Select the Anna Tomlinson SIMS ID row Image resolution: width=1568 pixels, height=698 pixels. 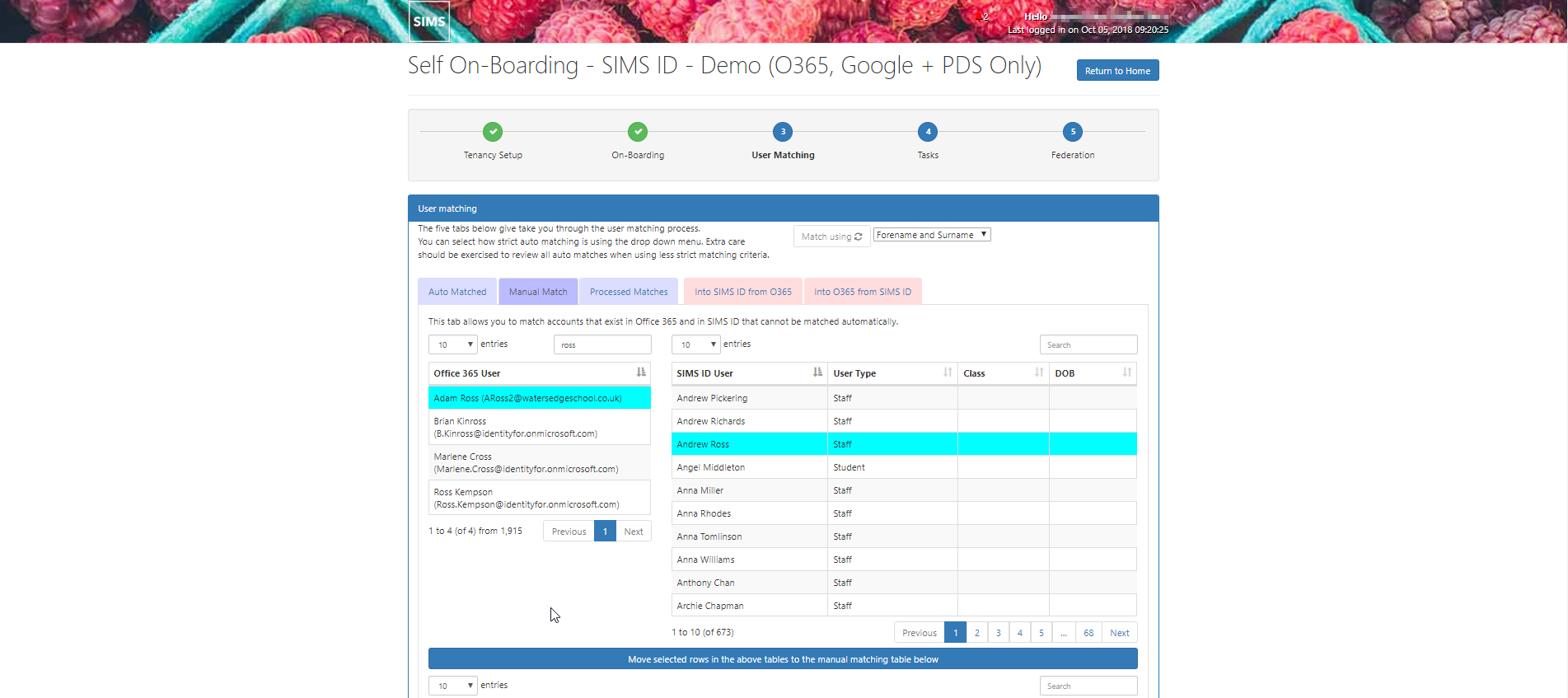[904, 536]
